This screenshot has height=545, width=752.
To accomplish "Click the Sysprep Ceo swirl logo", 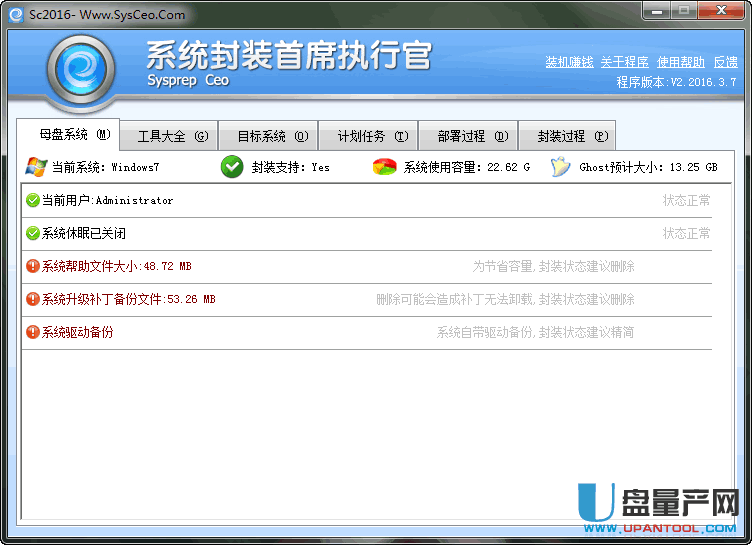I will 81,71.
